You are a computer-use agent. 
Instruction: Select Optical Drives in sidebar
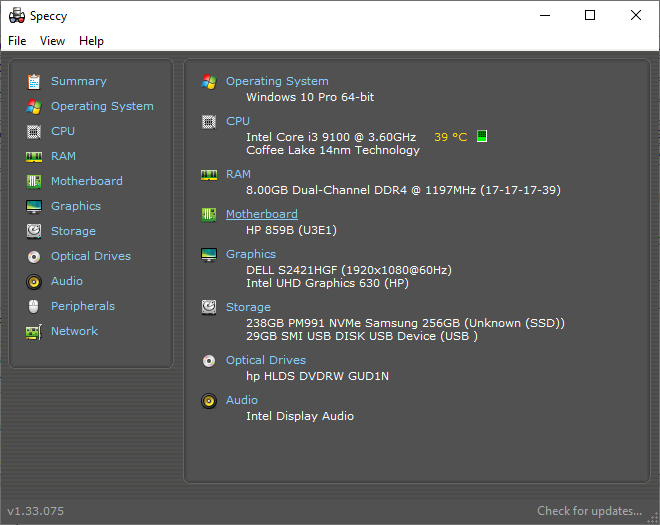click(91, 256)
